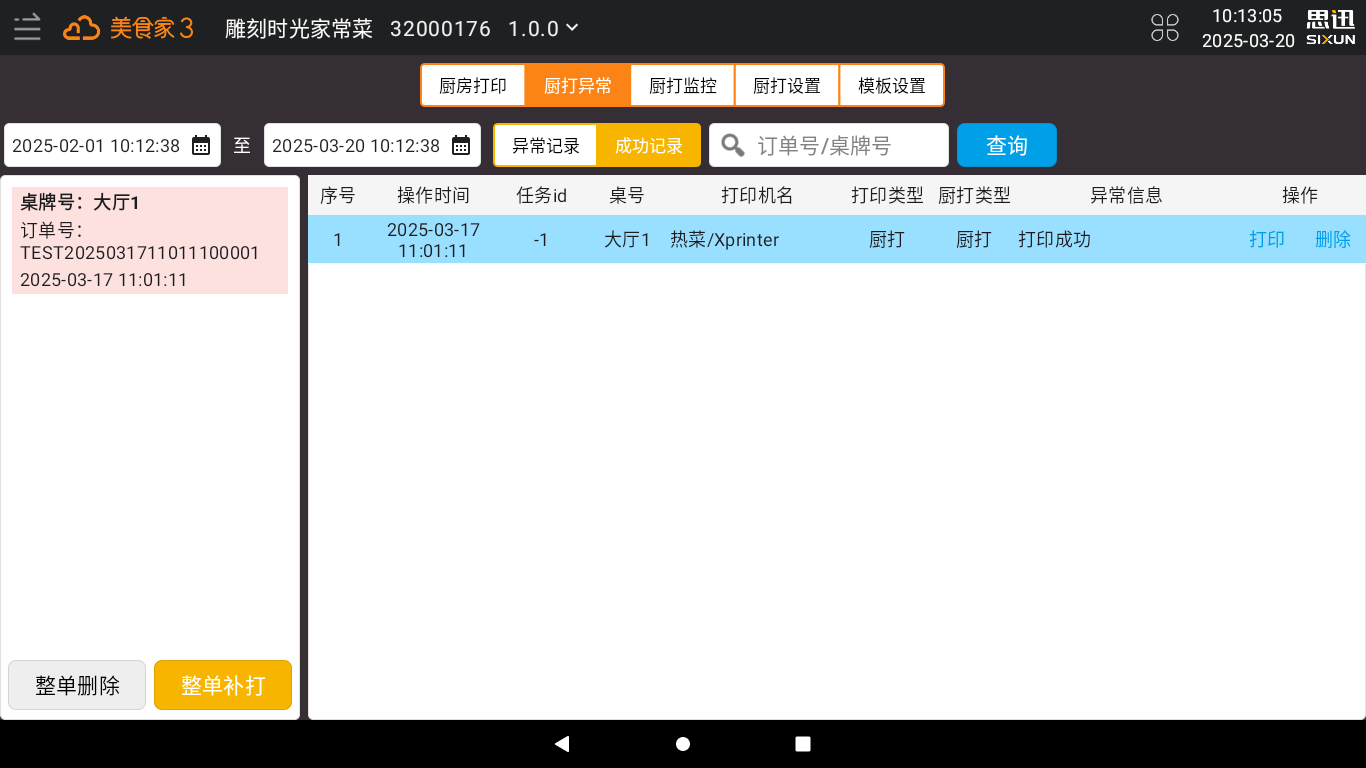Click the grid icon near the clock

(1165, 28)
